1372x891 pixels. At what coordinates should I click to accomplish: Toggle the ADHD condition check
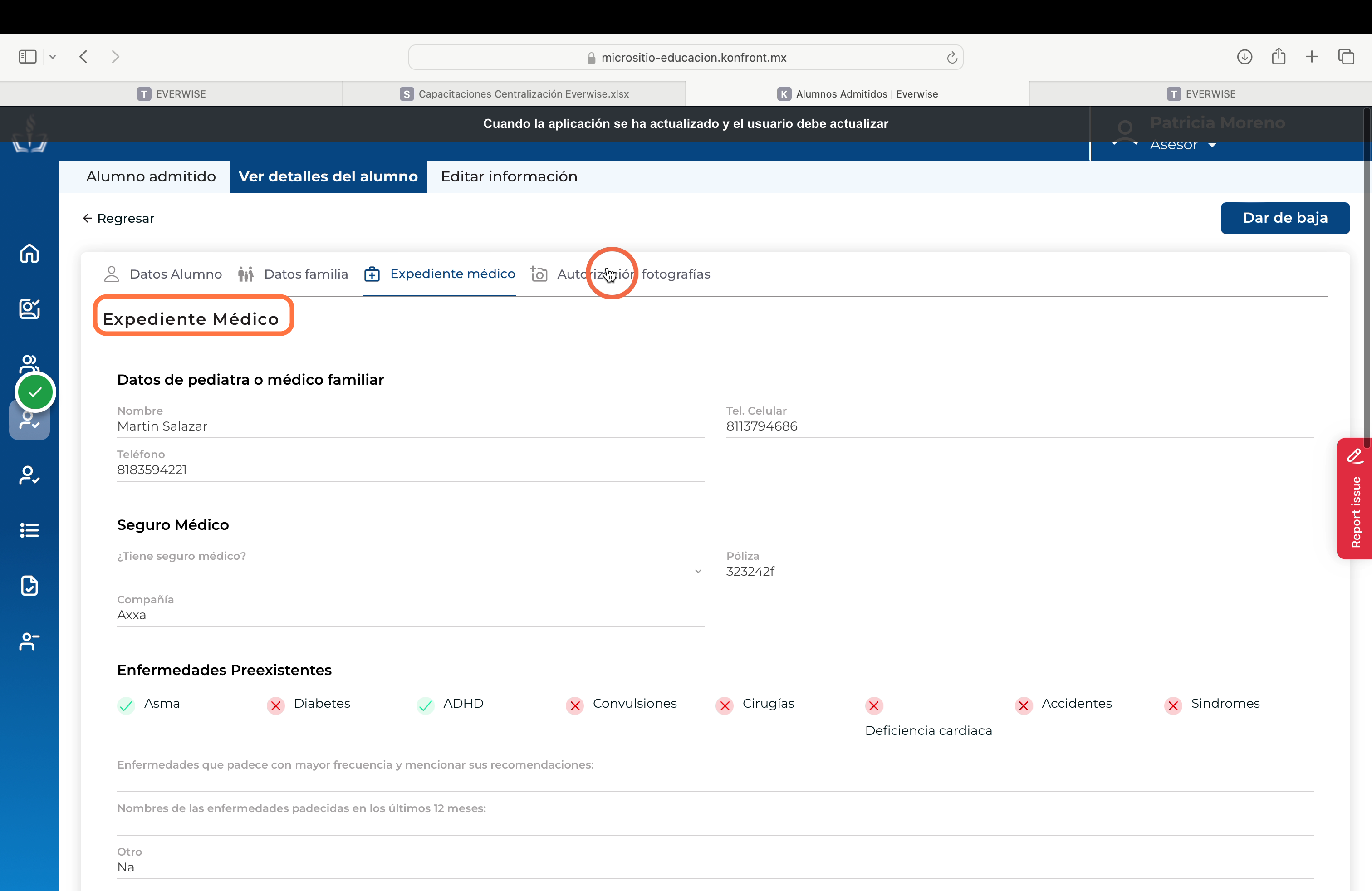[426, 705]
